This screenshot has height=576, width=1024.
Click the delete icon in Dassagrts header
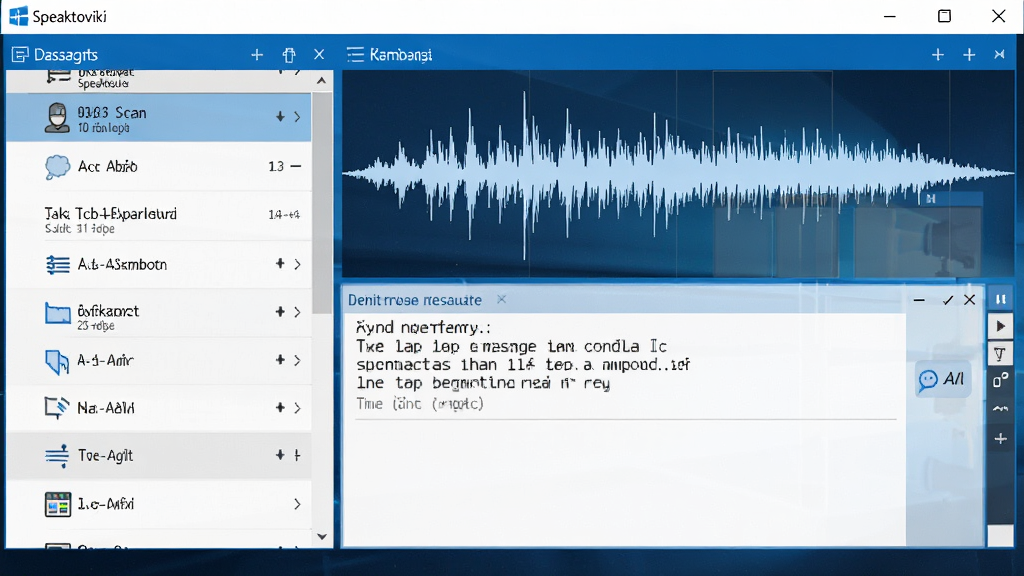click(289, 55)
